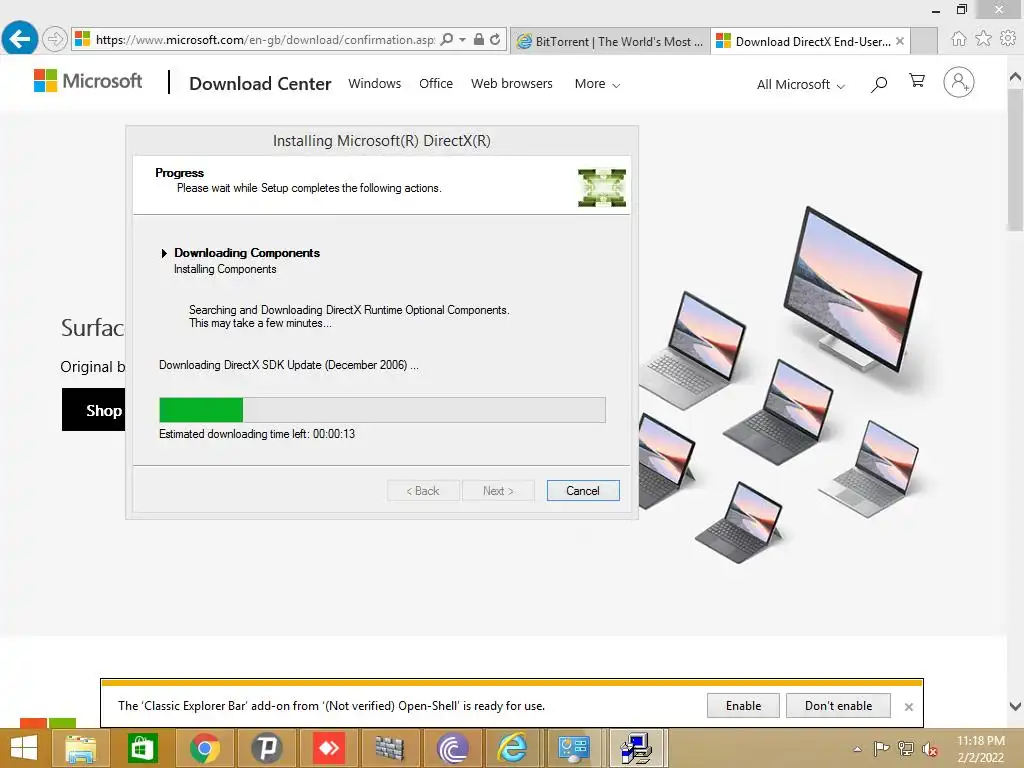Open the shopping cart icon
The width and height of the screenshot is (1024, 768).
point(917,81)
